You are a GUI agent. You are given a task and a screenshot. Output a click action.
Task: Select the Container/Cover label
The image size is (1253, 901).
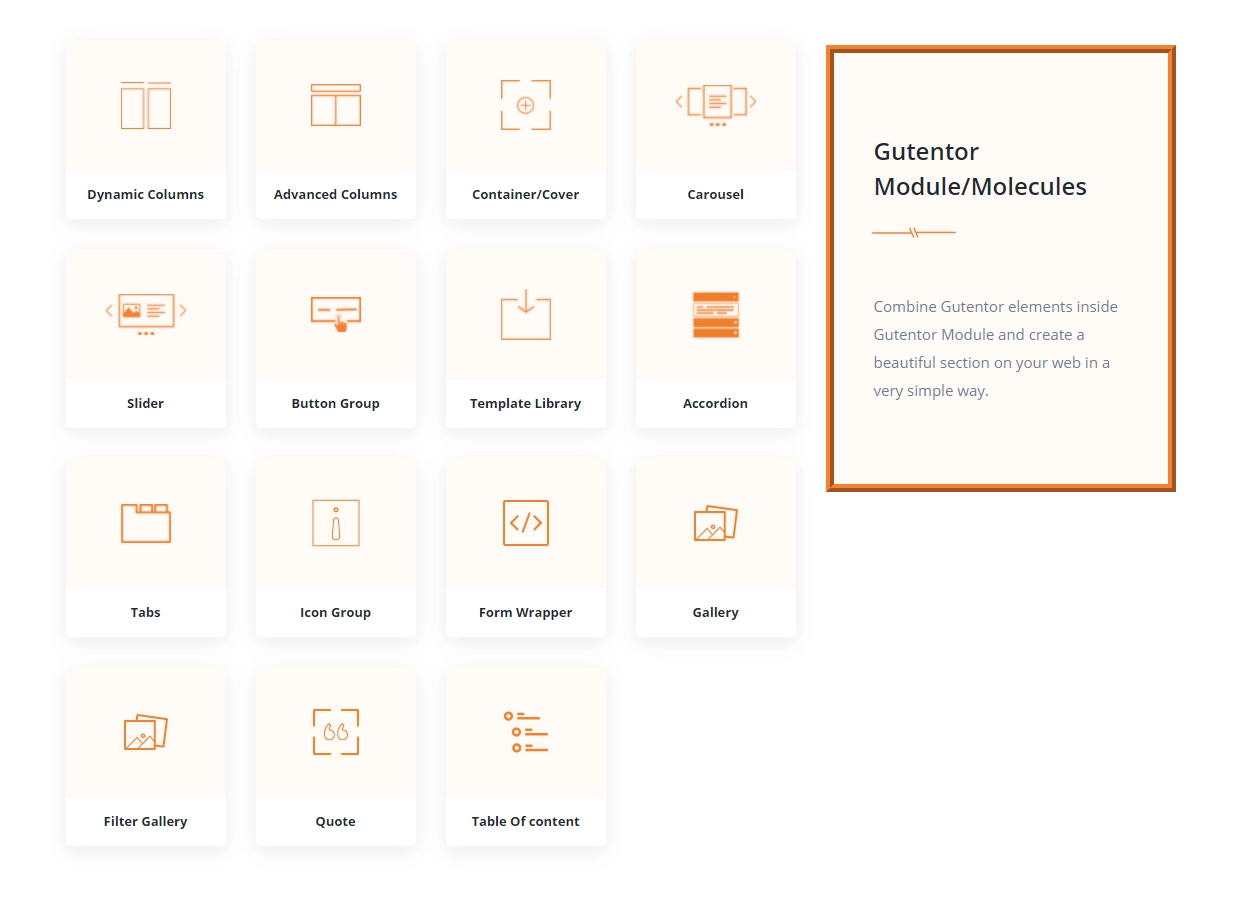(526, 195)
